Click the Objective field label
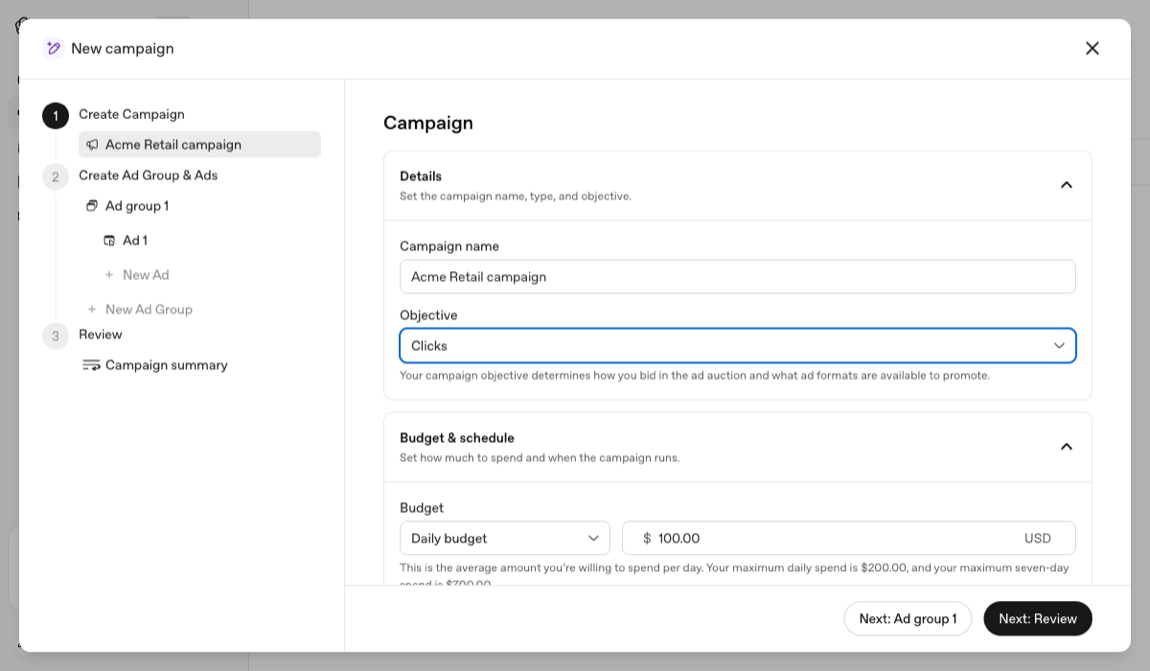The image size is (1150, 671). (428, 315)
